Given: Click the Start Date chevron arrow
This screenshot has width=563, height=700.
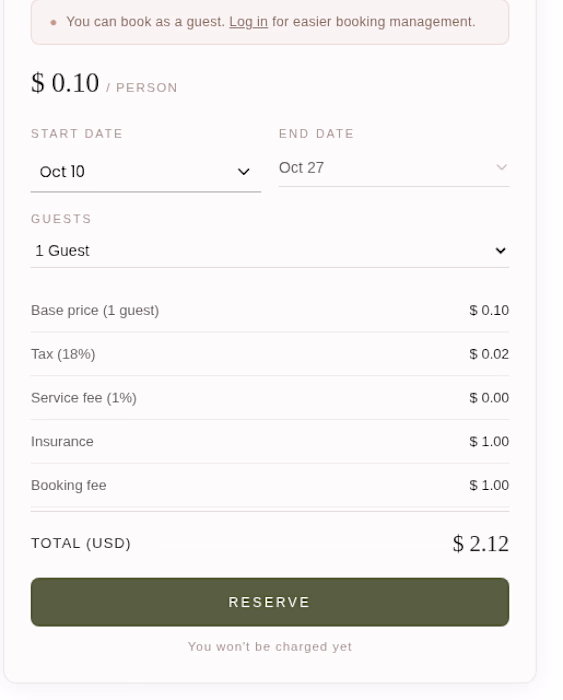Looking at the screenshot, I should [243, 171].
